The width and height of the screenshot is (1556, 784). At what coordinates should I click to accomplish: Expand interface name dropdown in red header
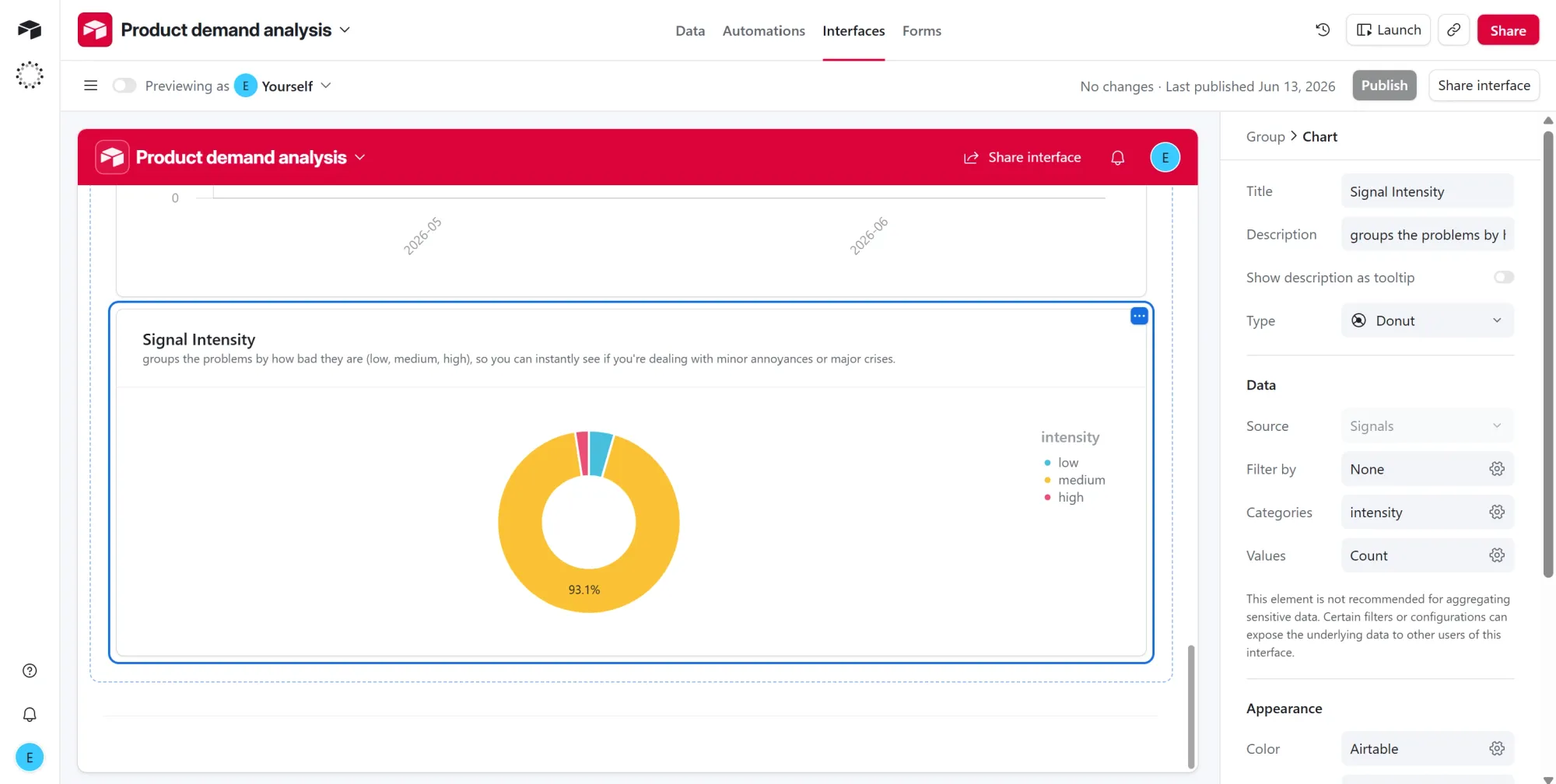pyautogui.click(x=360, y=157)
